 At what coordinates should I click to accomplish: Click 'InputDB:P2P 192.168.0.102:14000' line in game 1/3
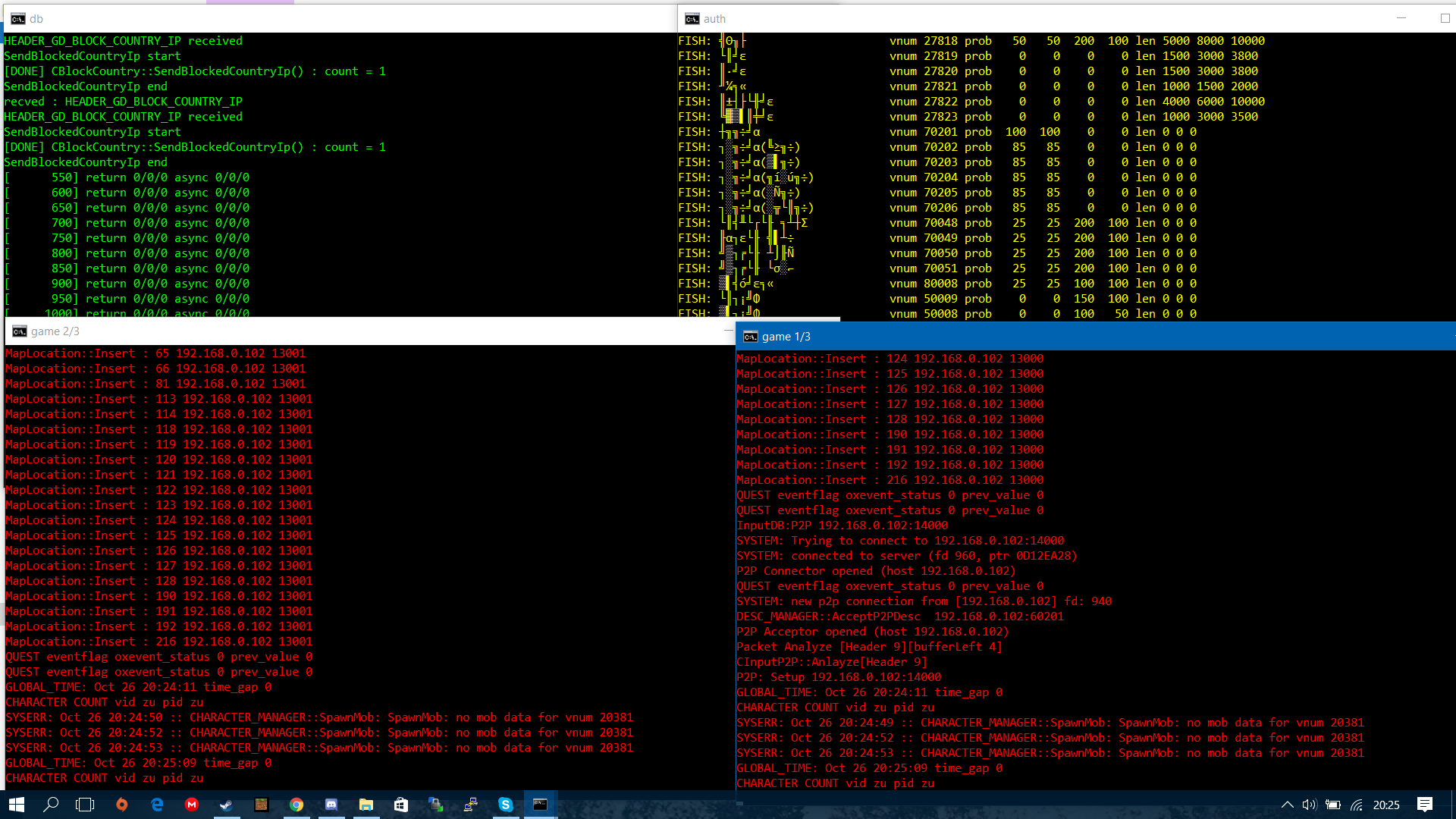click(x=842, y=526)
